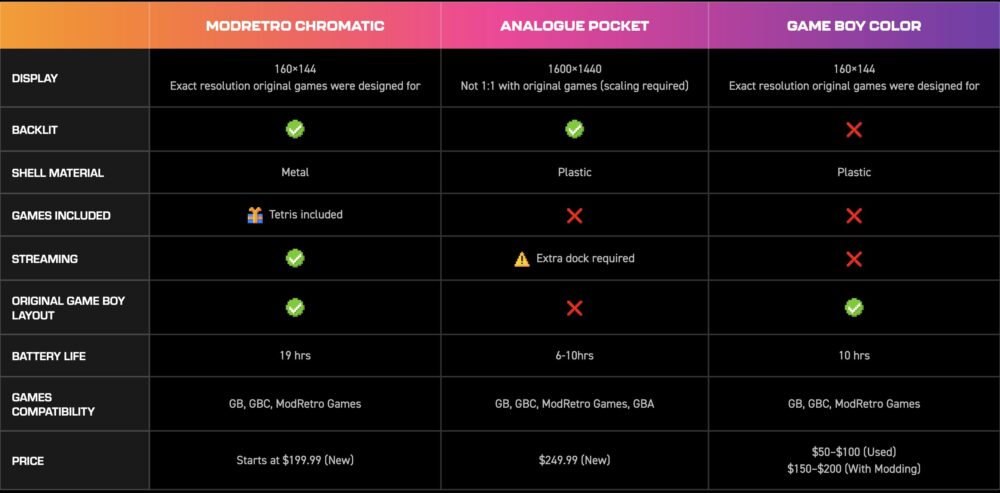Click Game Boy Color original layout checkmark

point(854,308)
